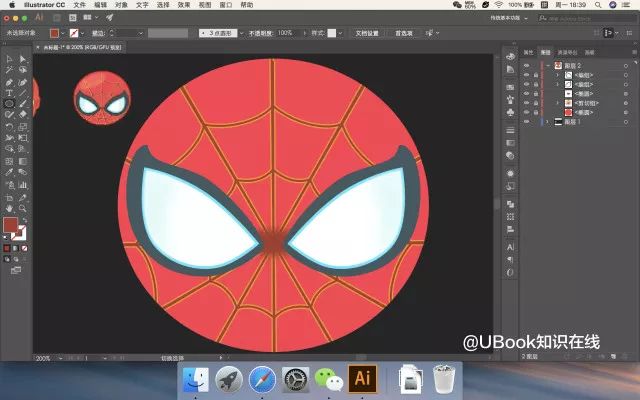The height and width of the screenshot is (400, 640).
Task: Set paint mode to None
Action: pyautogui.click(x=24, y=248)
